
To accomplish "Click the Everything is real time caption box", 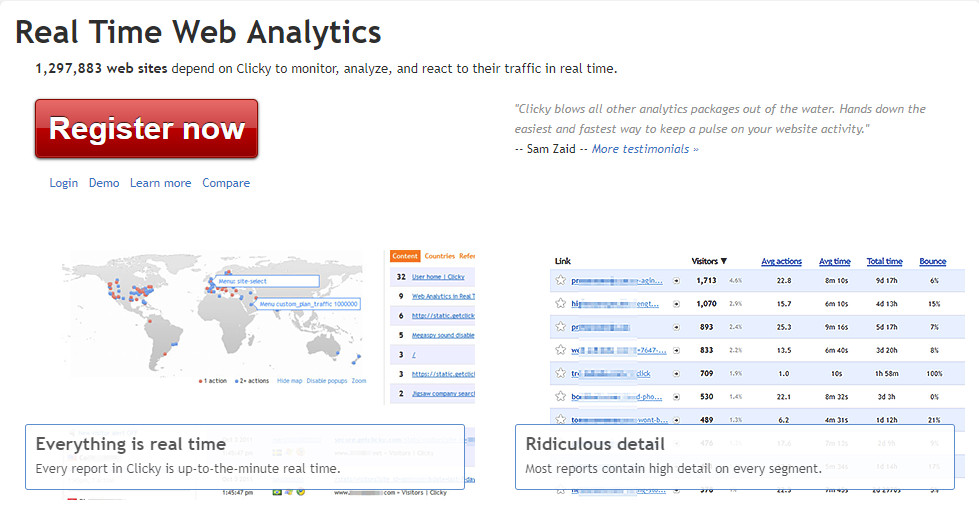I will [x=245, y=457].
